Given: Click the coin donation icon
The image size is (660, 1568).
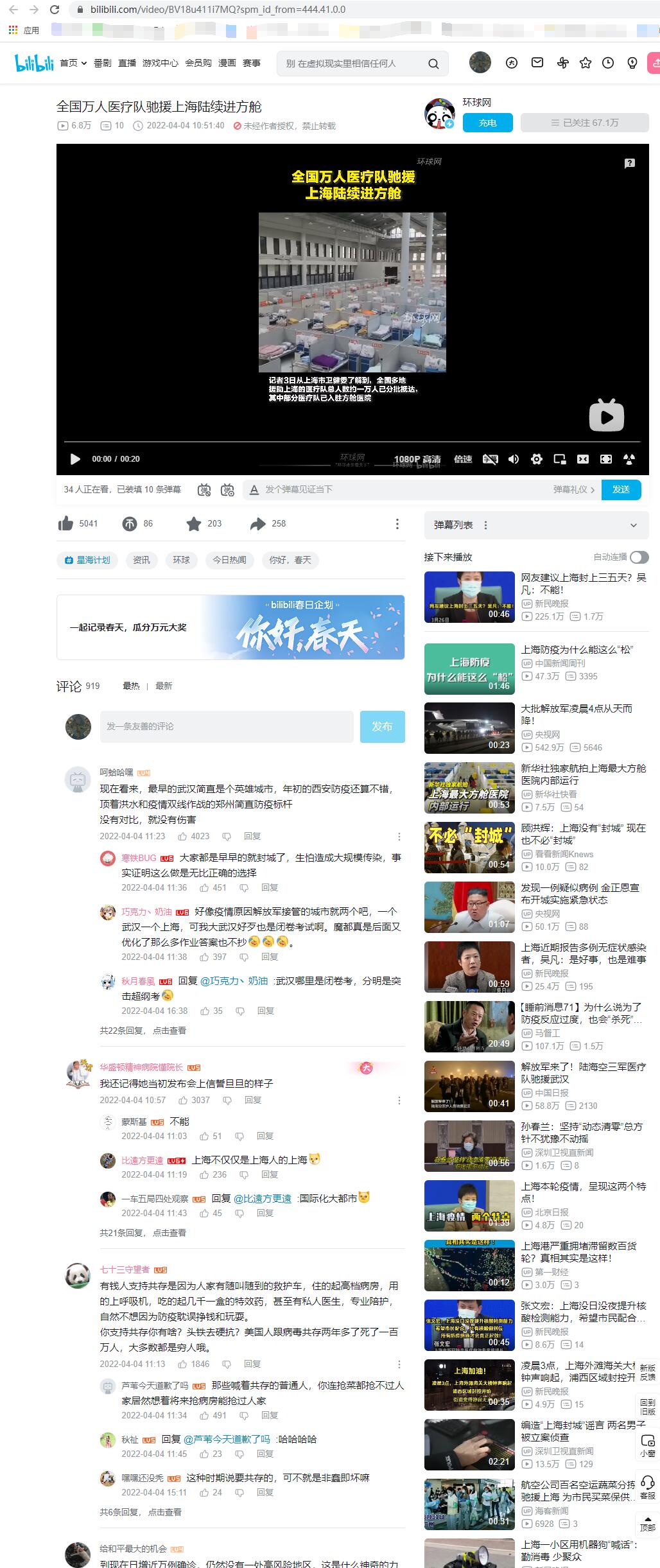Looking at the screenshot, I should click(x=130, y=524).
